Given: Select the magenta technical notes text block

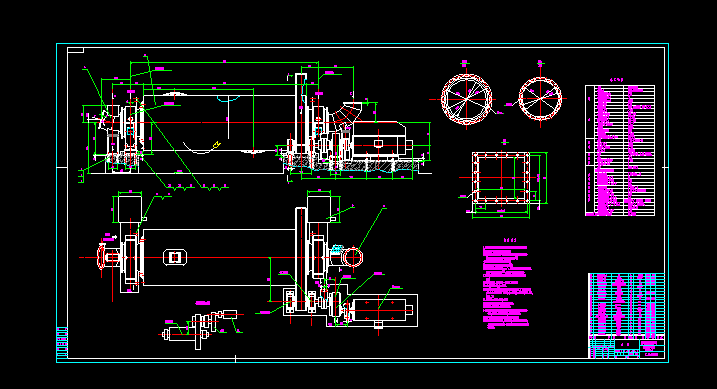Looking at the screenshot, I should click(507, 287).
